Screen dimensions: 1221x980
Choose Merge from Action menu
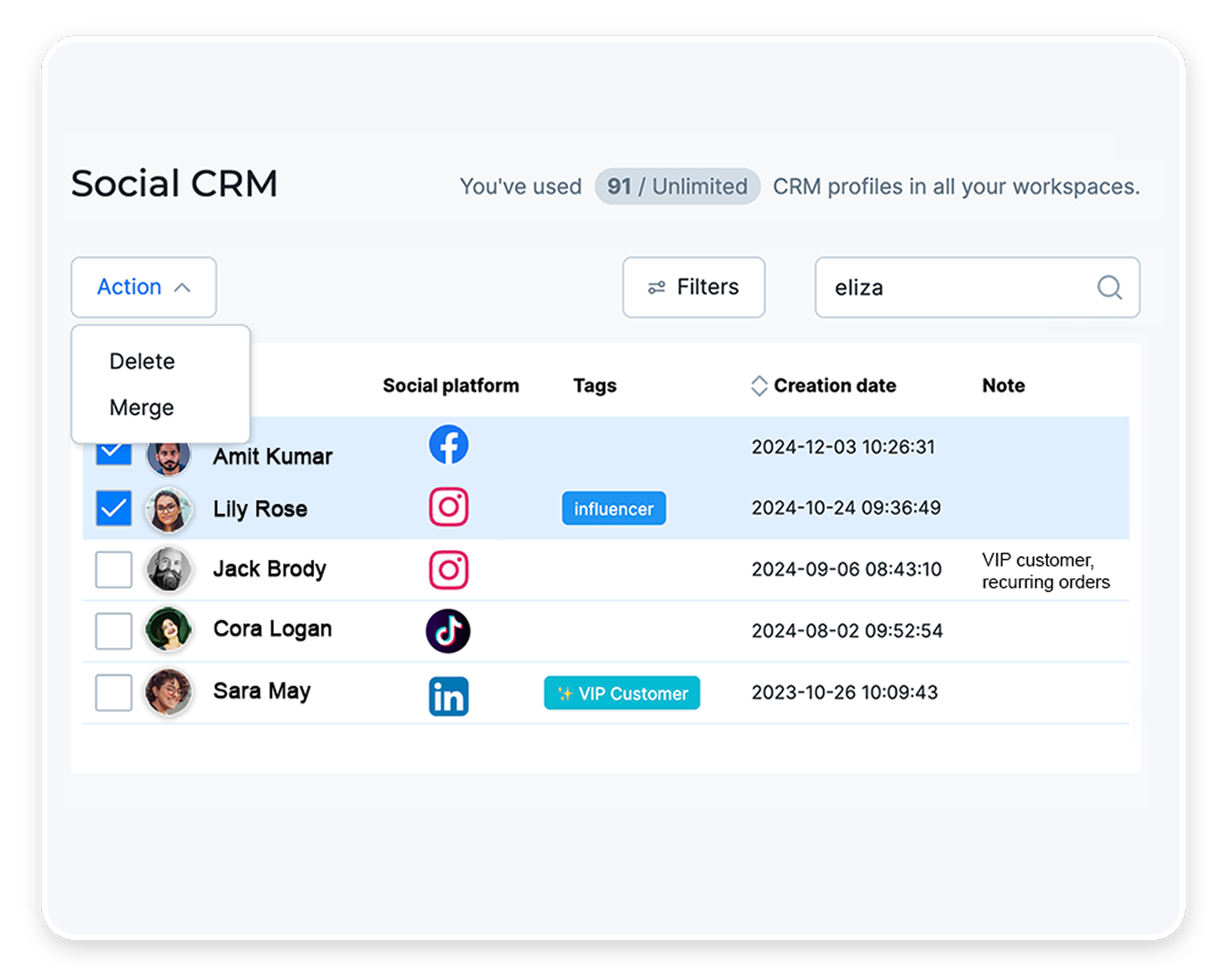pos(142,408)
